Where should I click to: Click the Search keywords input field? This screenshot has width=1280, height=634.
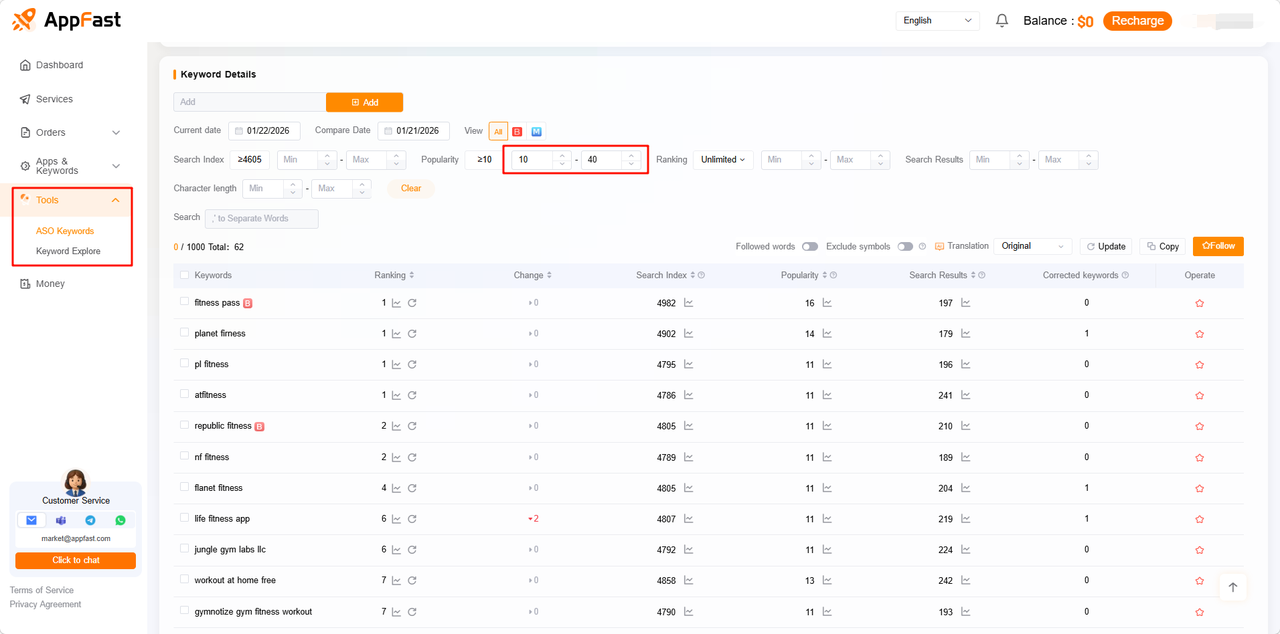point(262,218)
